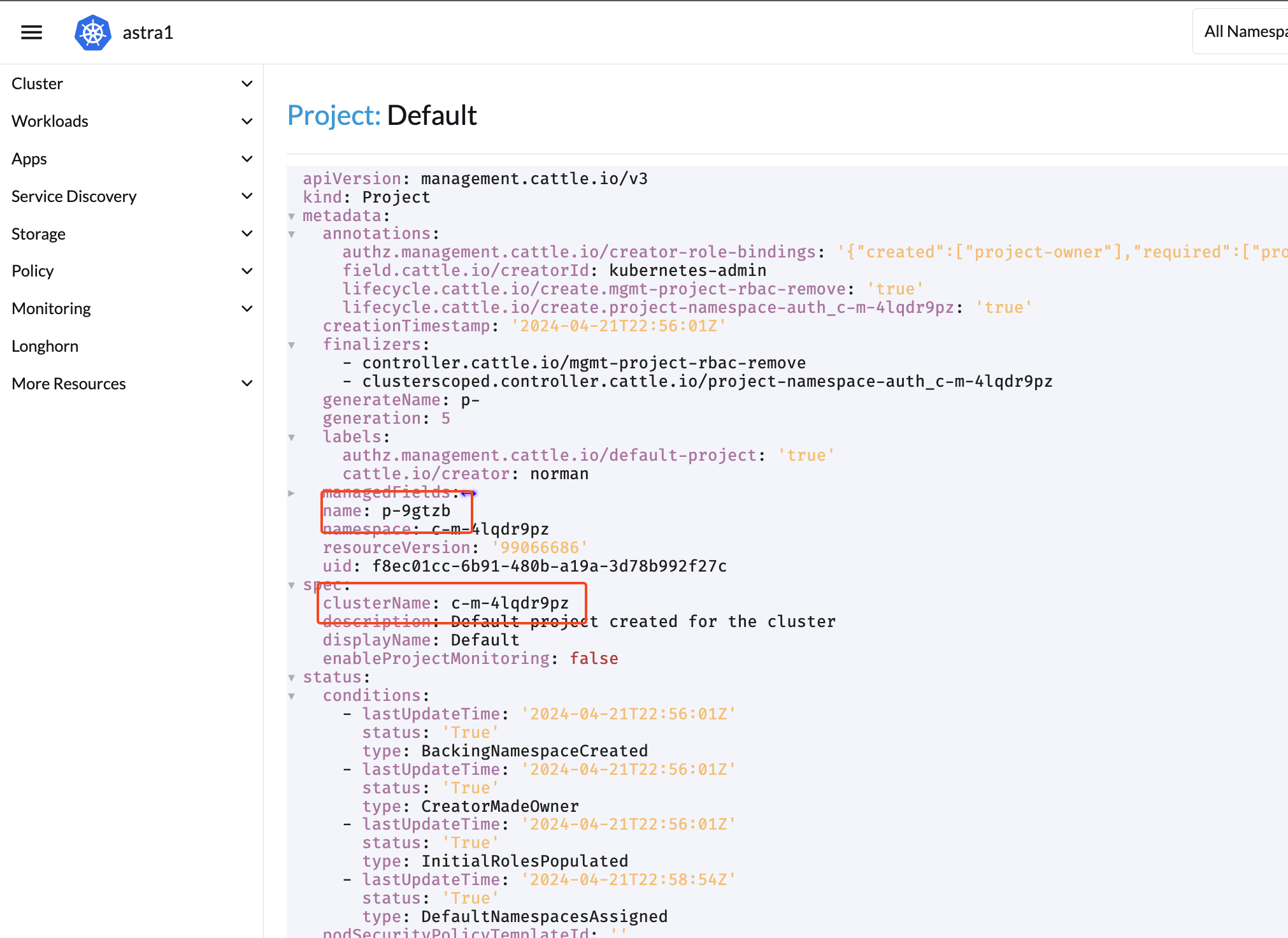
Task: Collapse the annotations YAML fold arrow
Action: [292, 234]
